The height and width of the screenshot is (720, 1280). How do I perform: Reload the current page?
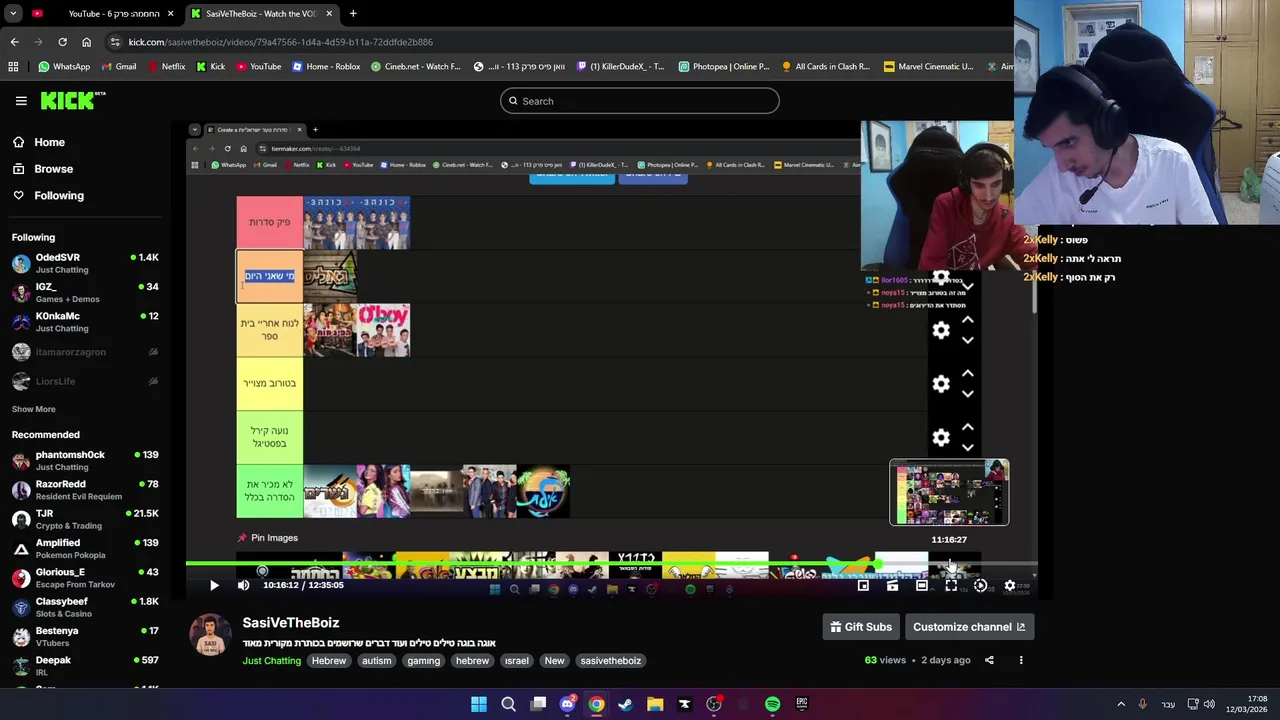pyautogui.click(x=62, y=42)
